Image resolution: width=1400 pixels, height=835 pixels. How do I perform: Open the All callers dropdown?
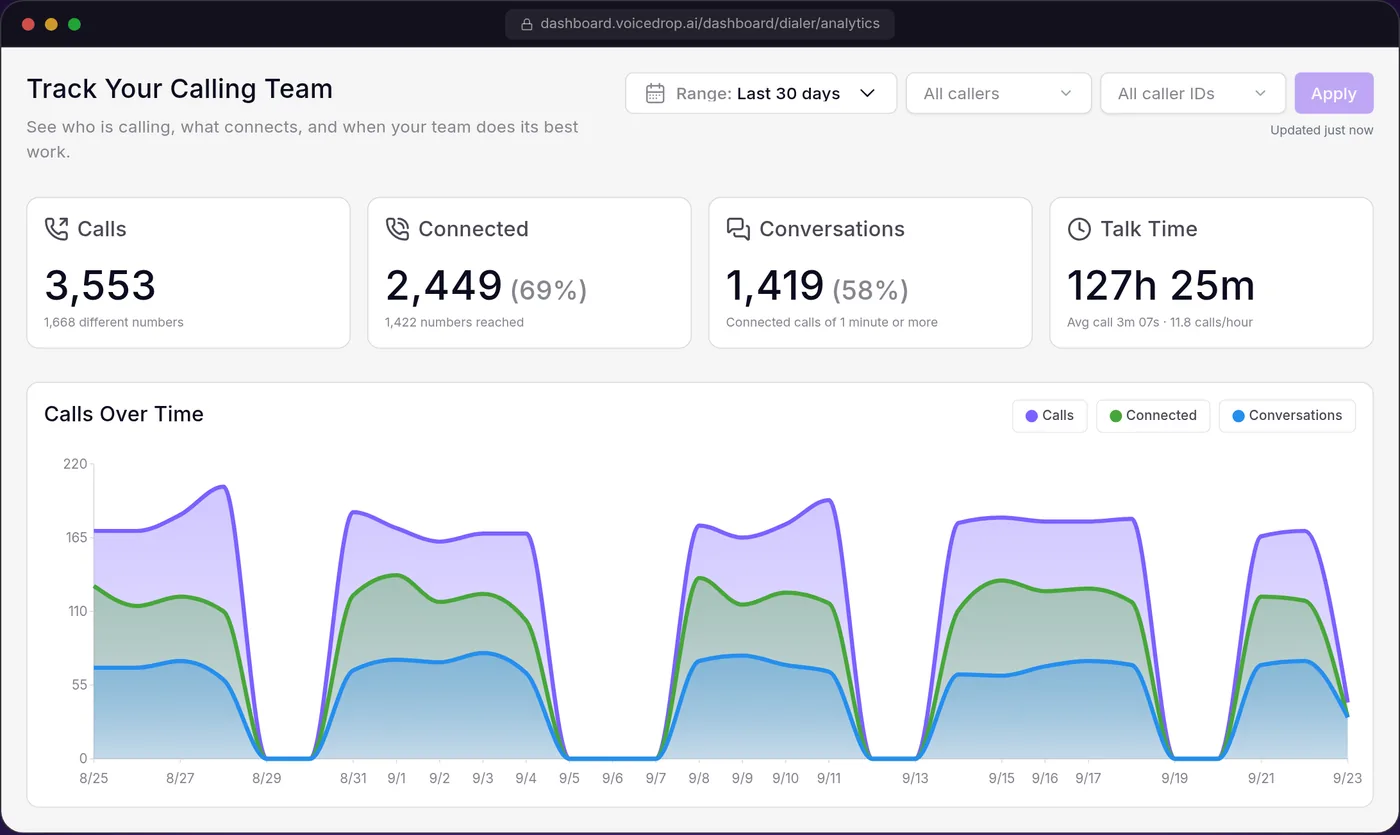click(998, 93)
